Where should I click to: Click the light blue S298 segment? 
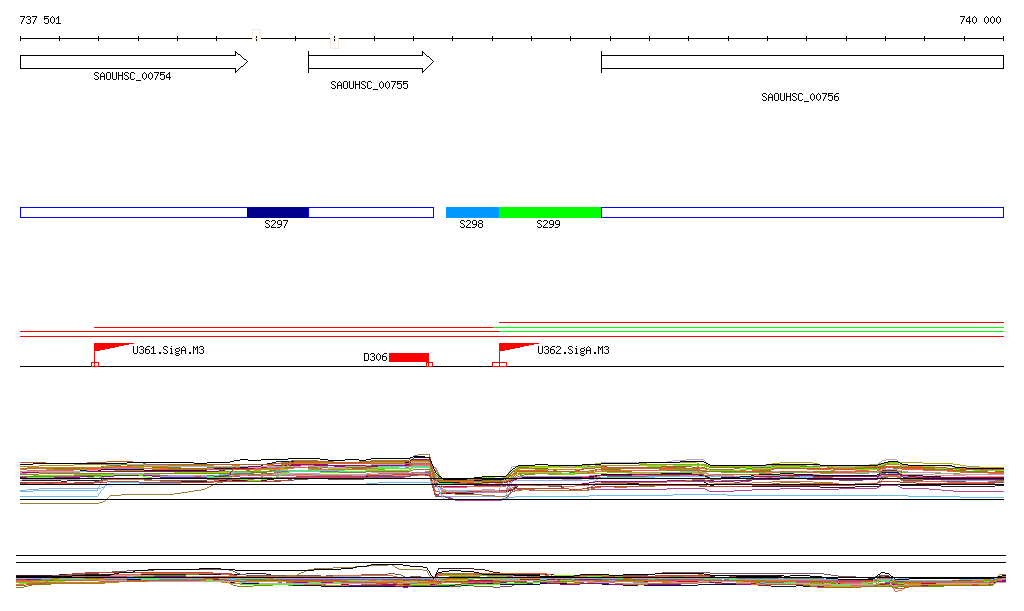pos(472,212)
